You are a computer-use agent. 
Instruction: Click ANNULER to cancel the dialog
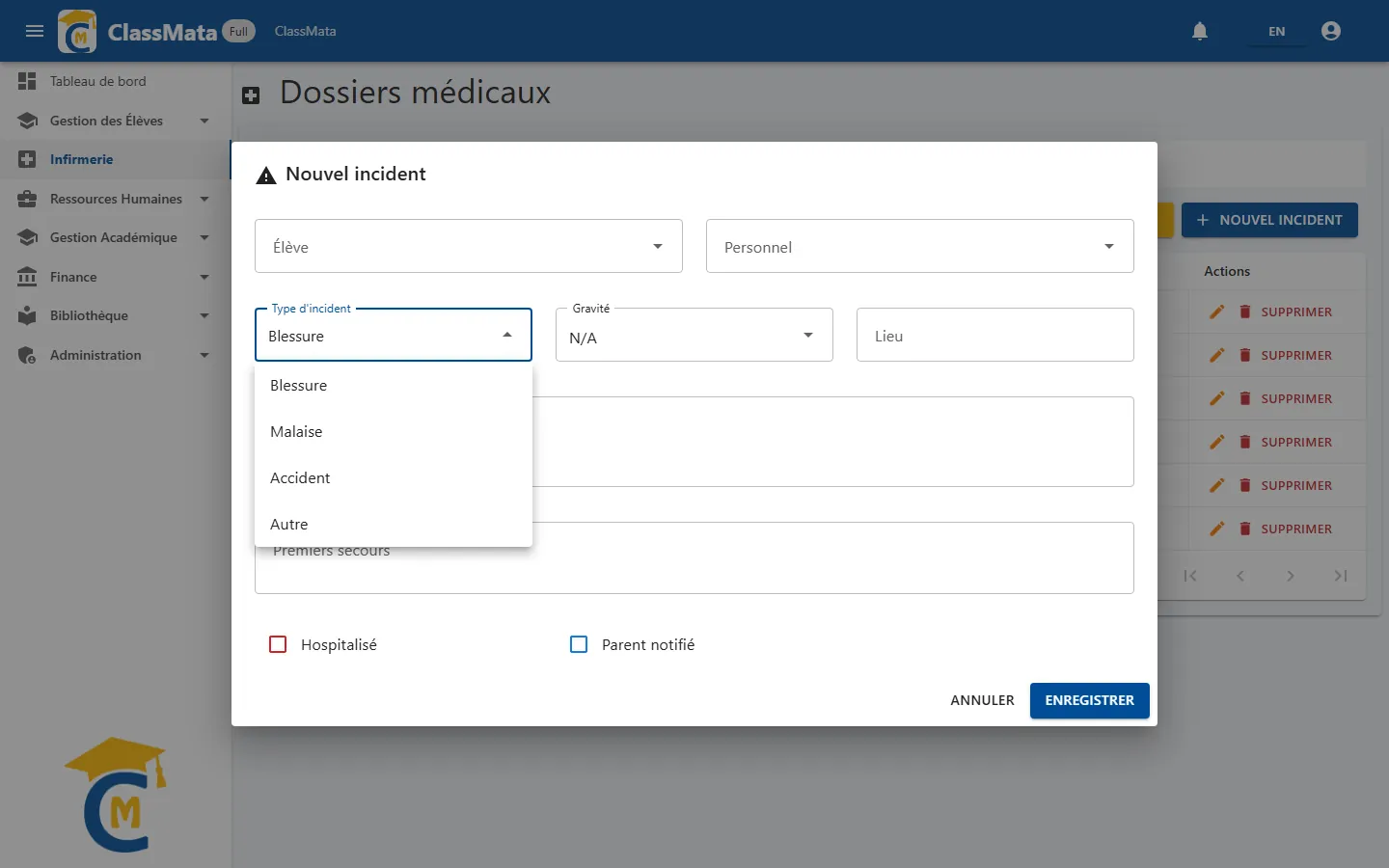coord(982,700)
